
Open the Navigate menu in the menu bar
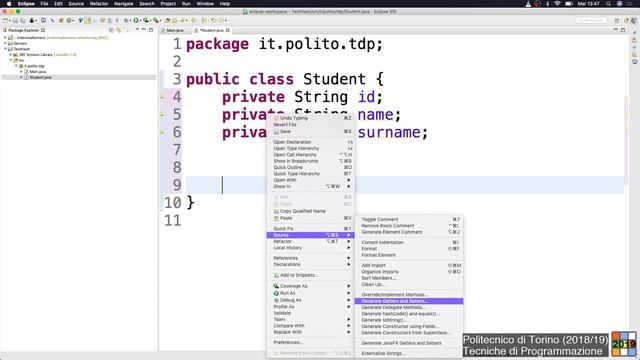(x=123, y=4)
